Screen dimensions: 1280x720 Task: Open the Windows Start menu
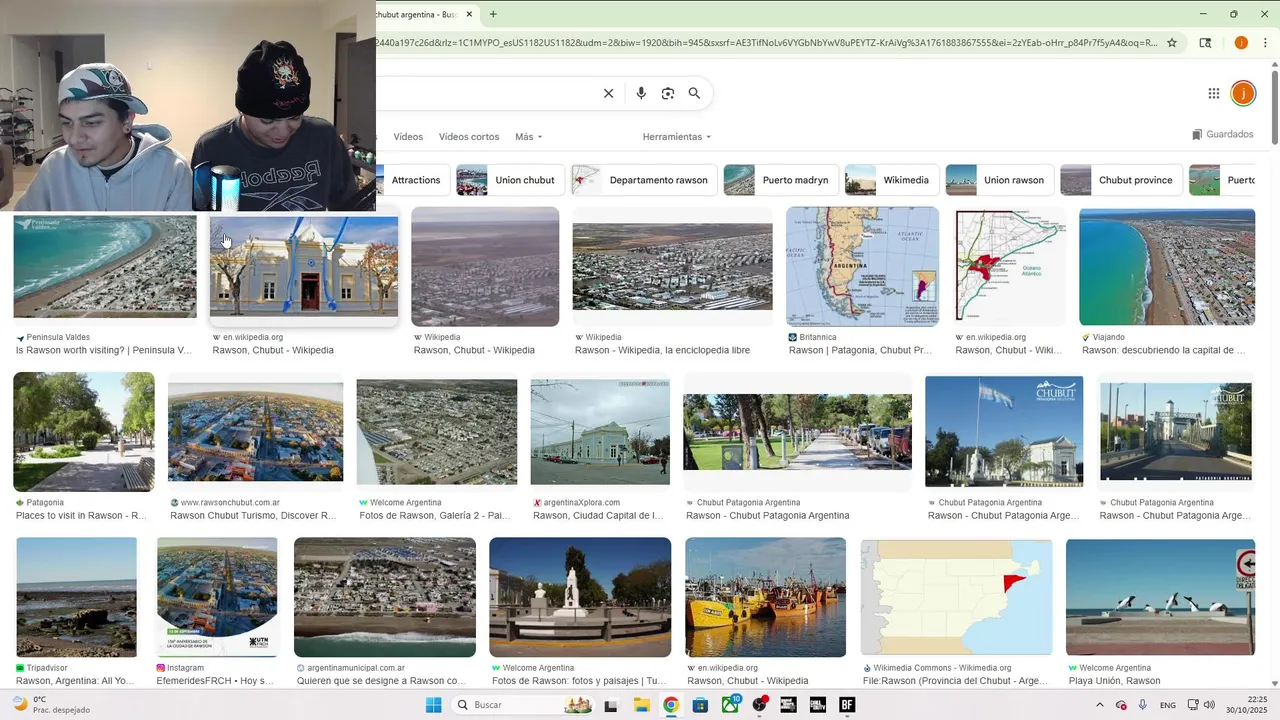coord(433,705)
